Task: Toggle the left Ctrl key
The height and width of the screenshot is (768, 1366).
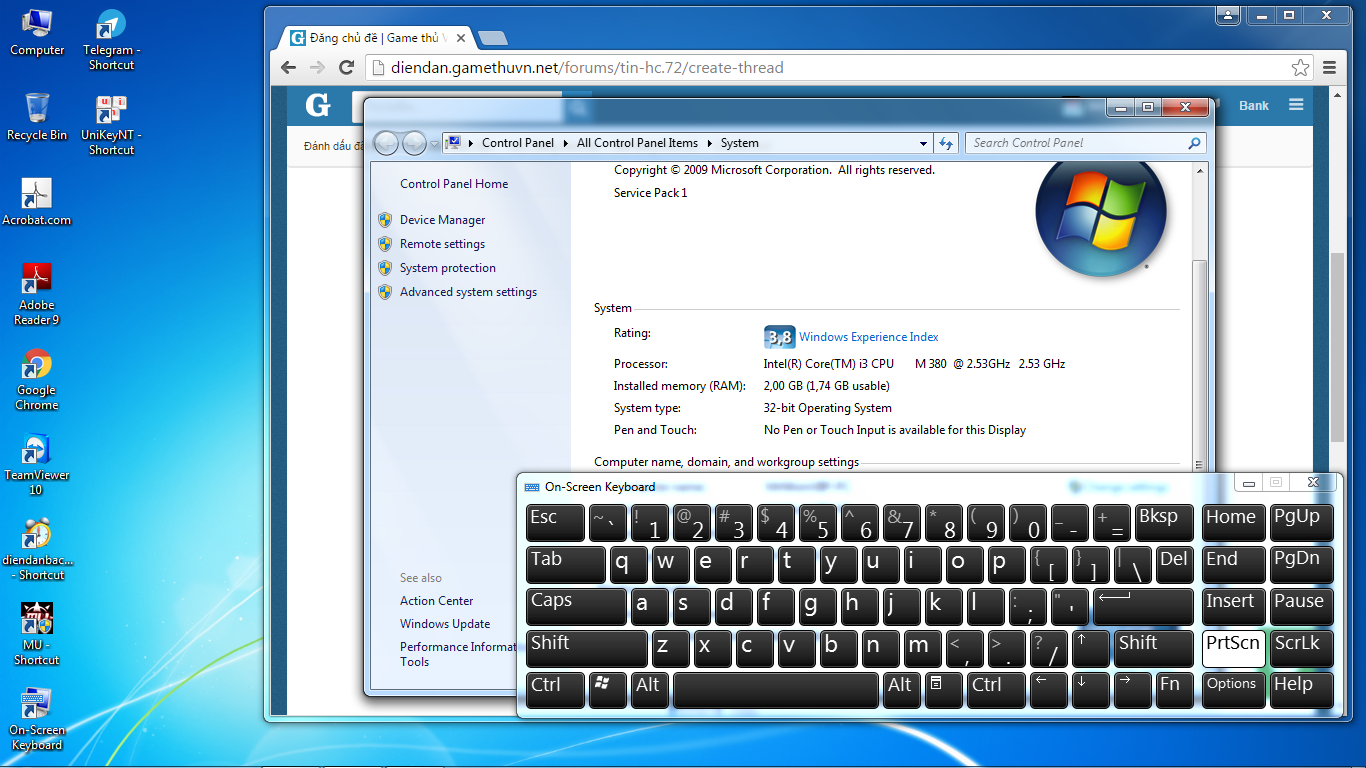Action: pos(555,690)
